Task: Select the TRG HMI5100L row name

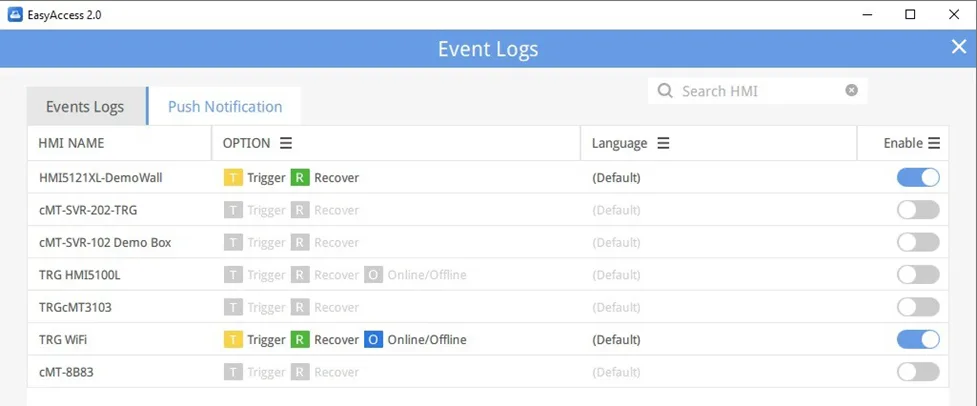Action: (79, 275)
